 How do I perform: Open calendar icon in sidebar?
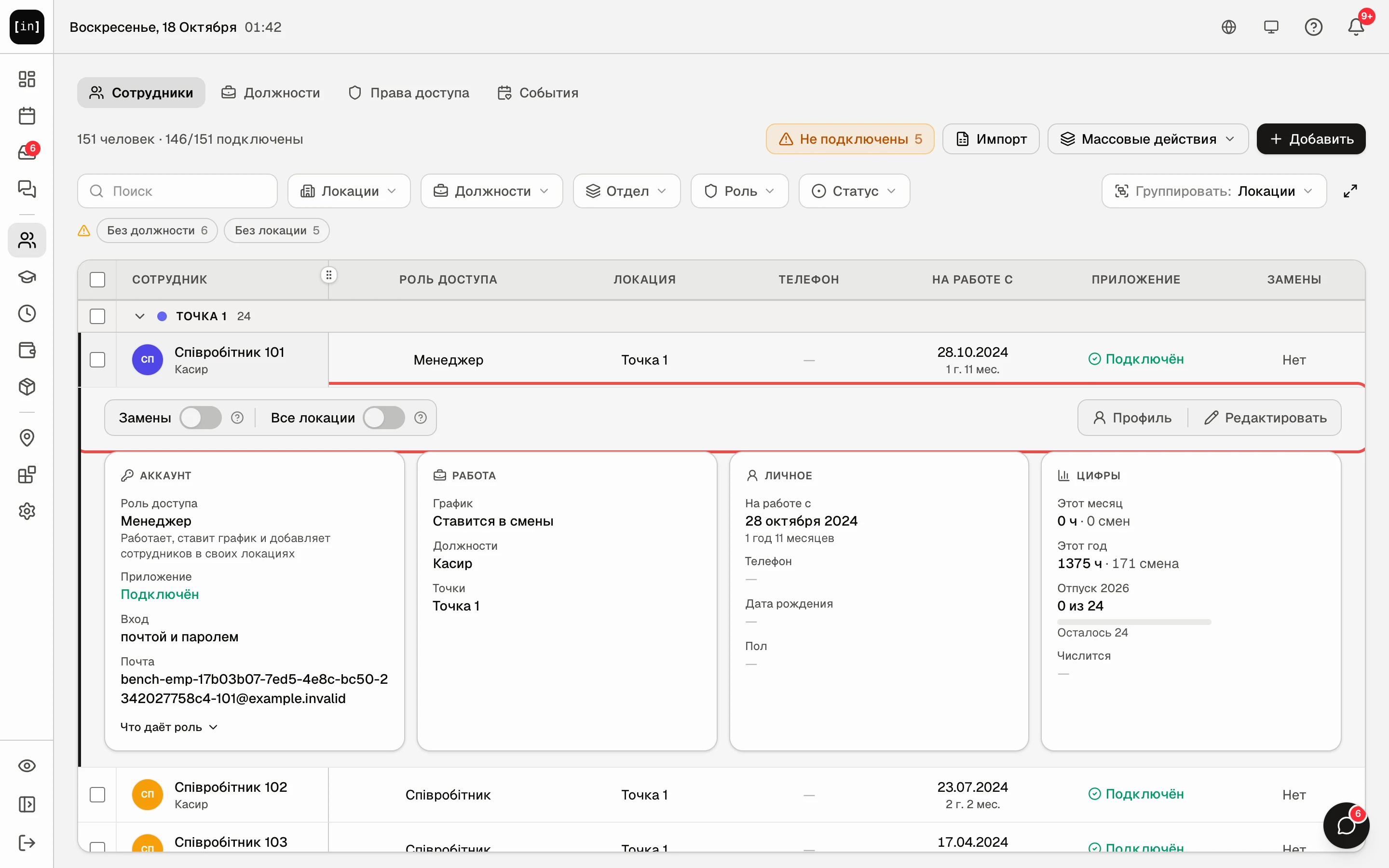[x=27, y=115]
